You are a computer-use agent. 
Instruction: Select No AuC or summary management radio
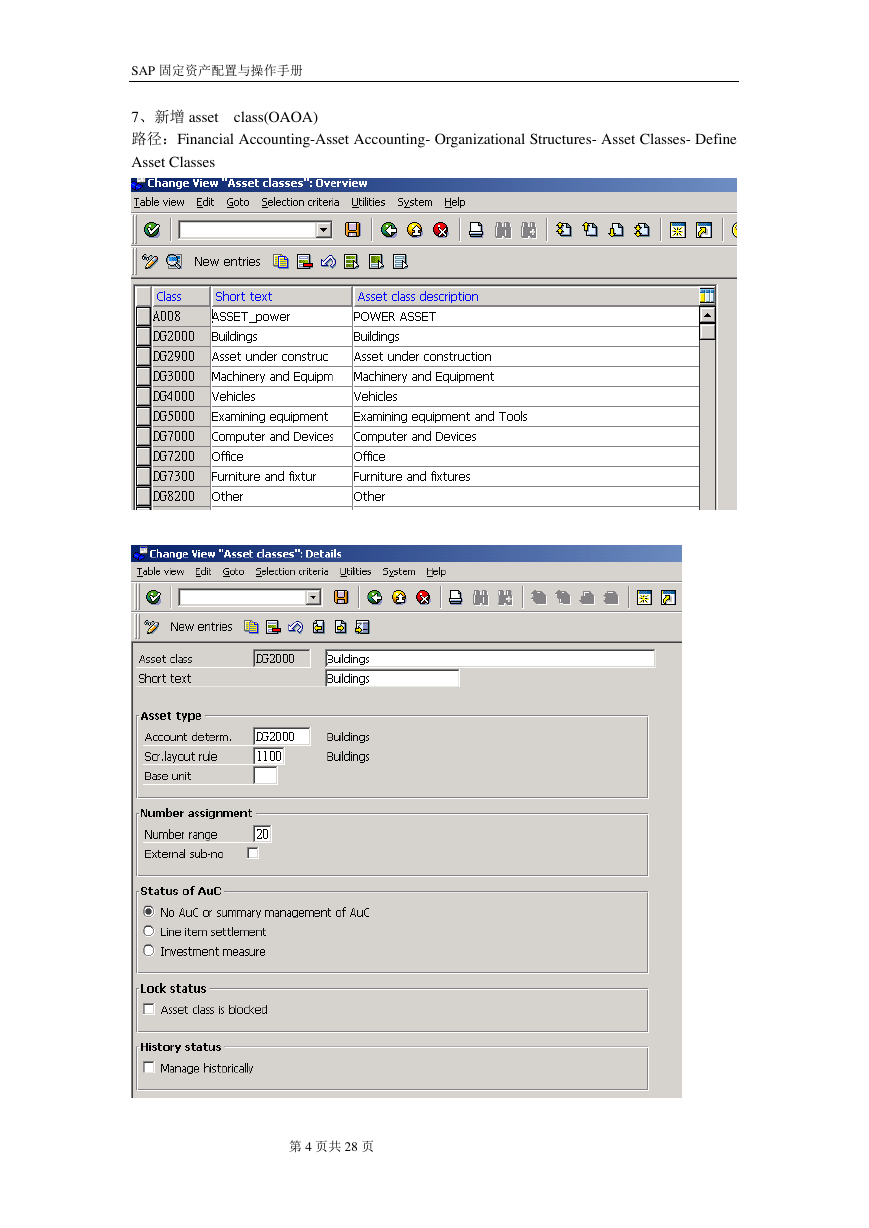[x=149, y=912]
